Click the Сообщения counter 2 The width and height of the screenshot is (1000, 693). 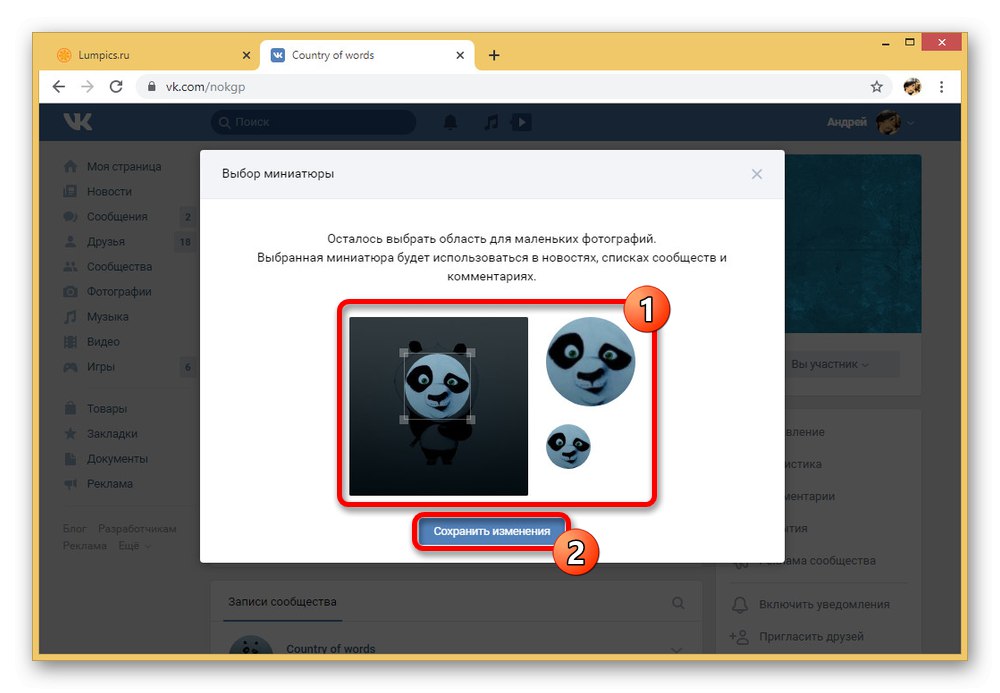click(188, 217)
